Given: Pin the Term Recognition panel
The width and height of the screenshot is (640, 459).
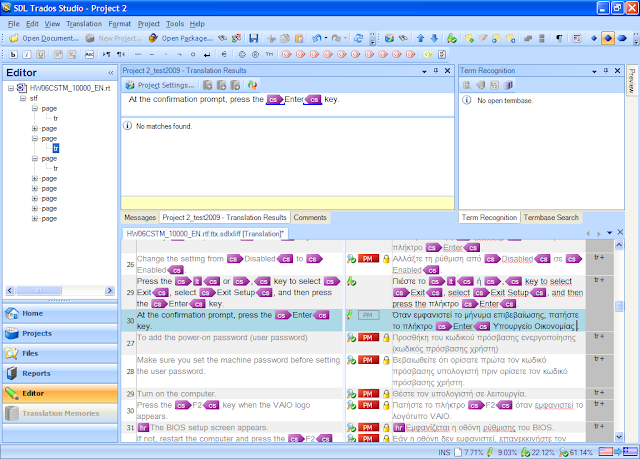Looking at the screenshot, I should (x=606, y=71).
